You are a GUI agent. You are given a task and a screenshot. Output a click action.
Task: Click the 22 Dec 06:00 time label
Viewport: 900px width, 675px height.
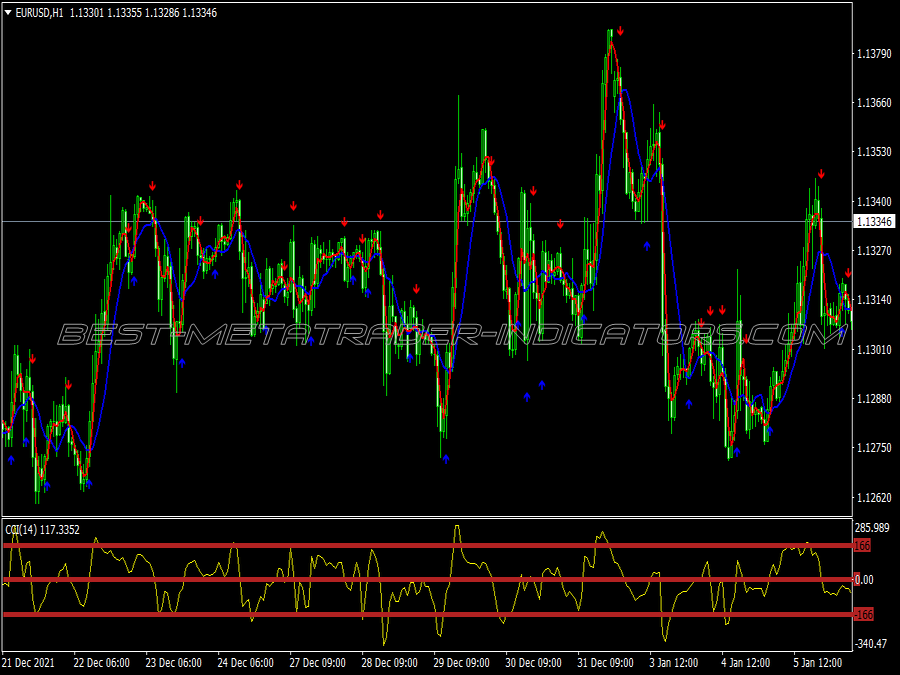tap(102, 662)
